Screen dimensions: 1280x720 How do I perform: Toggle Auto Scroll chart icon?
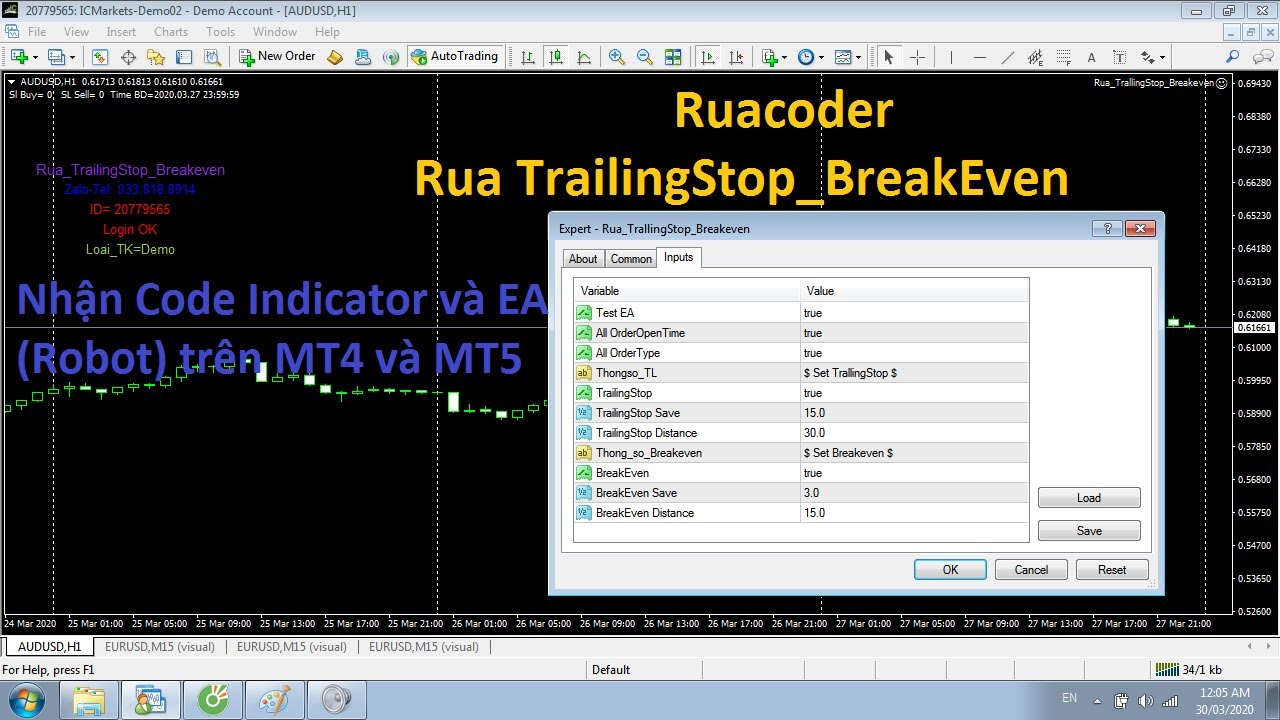tap(708, 57)
